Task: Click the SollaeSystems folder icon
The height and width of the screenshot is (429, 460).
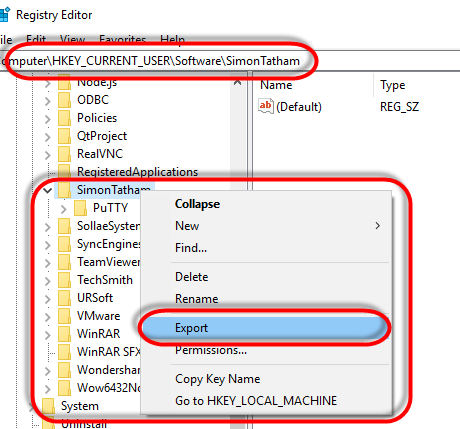Action: pos(64,226)
